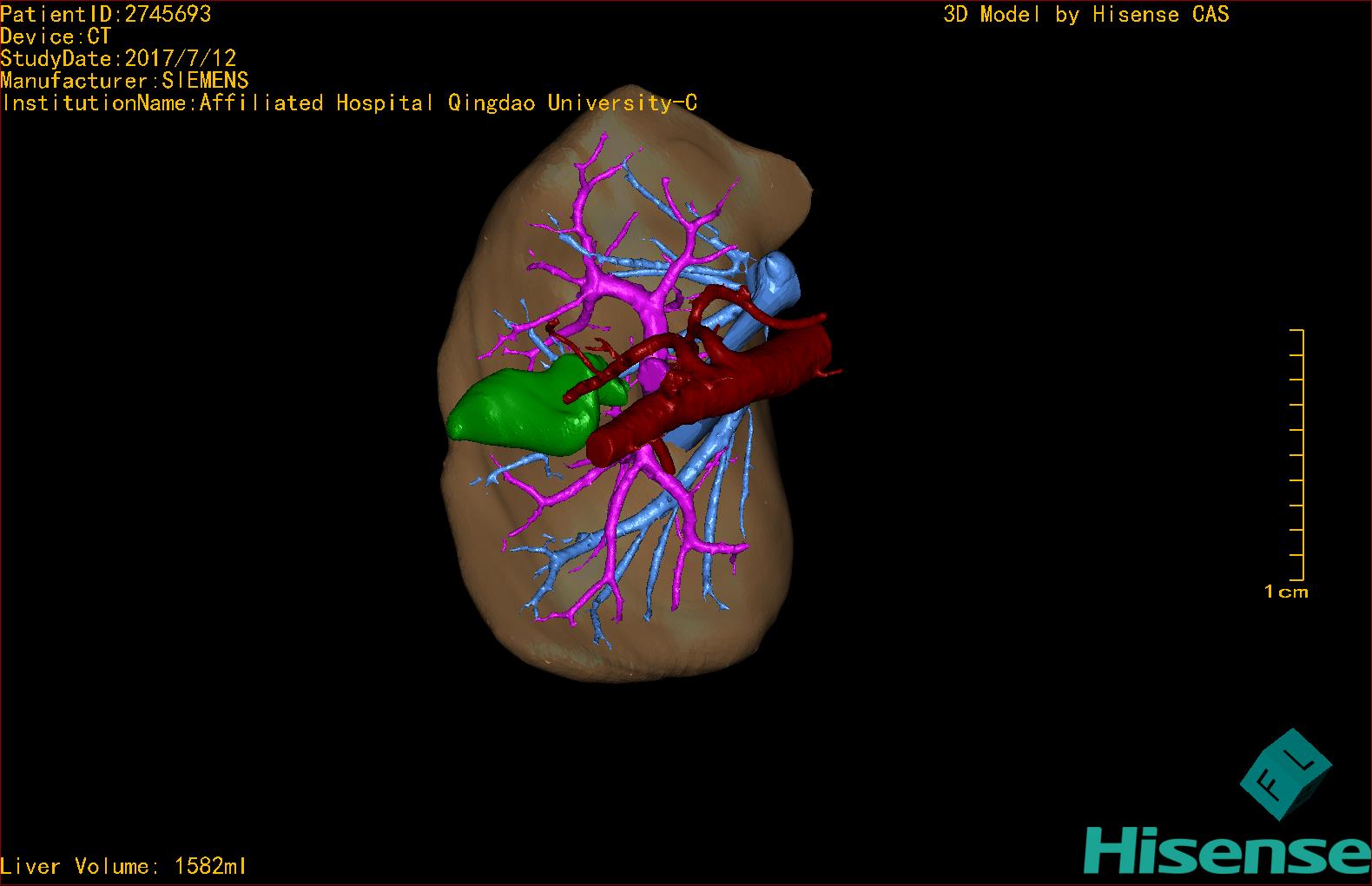Click the "Device:CT" overlay text

coord(56,36)
